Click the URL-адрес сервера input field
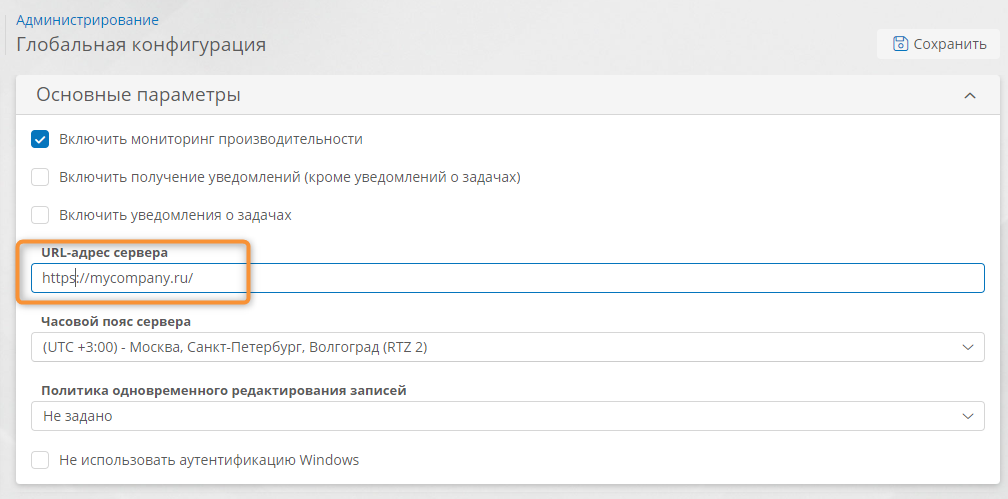Image resolution: width=1008 pixels, height=499 pixels. tap(508, 278)
